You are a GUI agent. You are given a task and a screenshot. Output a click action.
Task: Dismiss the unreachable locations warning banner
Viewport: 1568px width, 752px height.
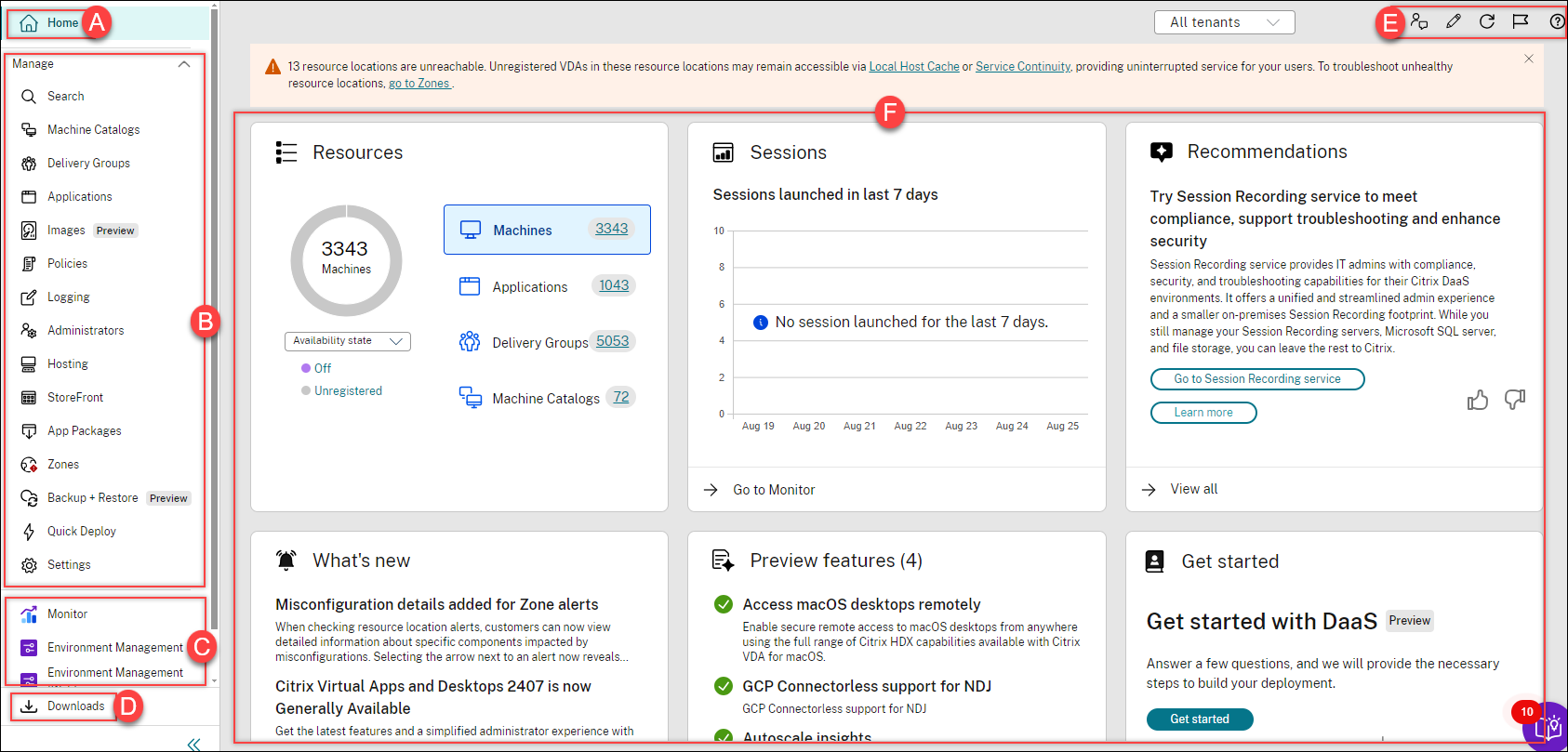1529,59
